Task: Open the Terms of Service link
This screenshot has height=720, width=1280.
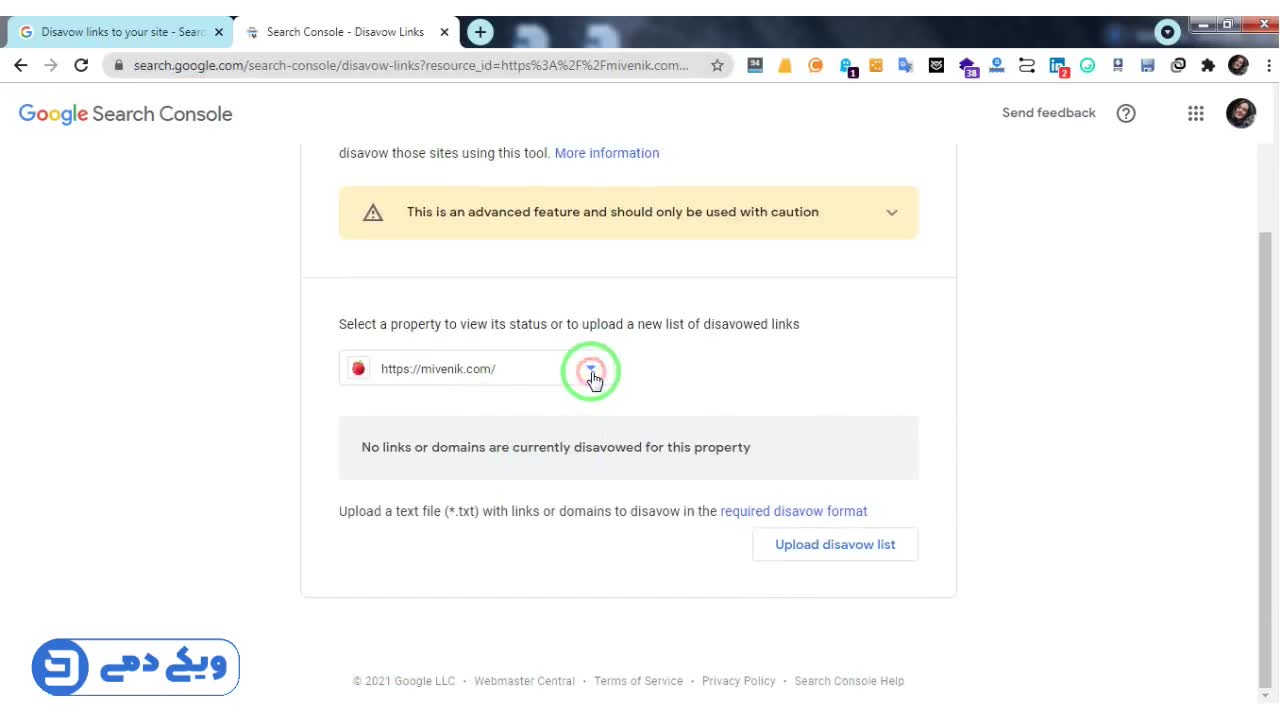Action: pos(638,681)
